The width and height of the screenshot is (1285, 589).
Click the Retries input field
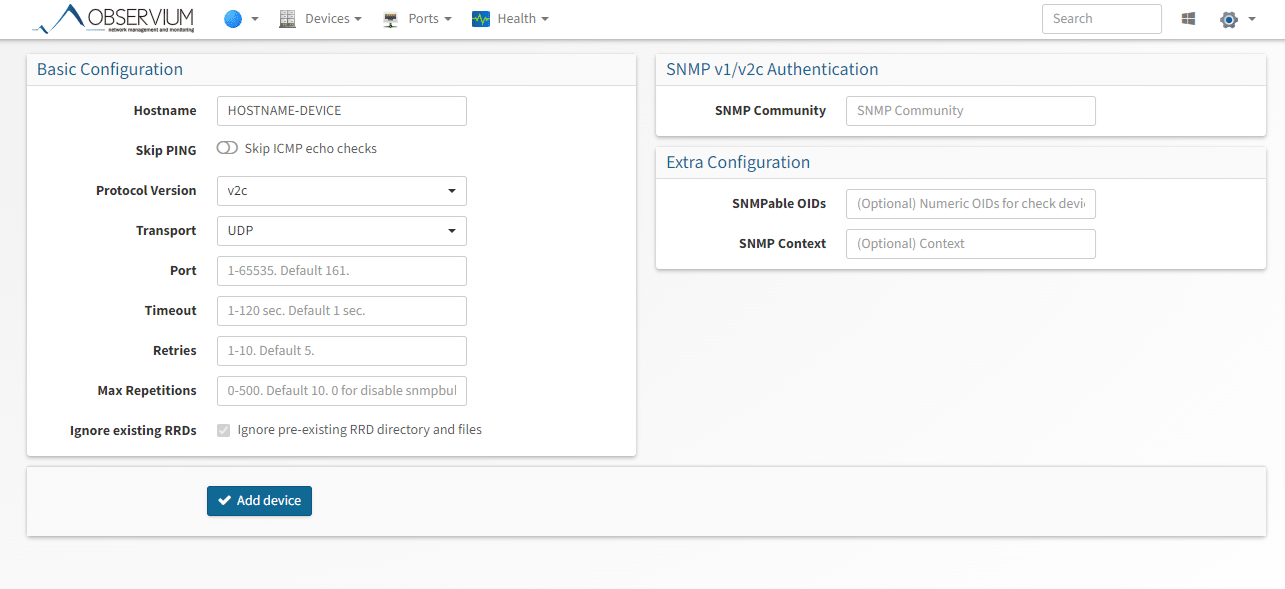click(x=341, y=351)
